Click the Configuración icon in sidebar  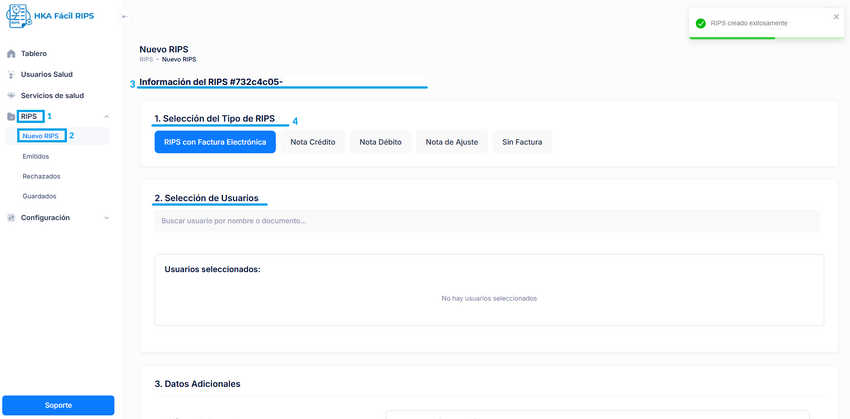(11, 218)
